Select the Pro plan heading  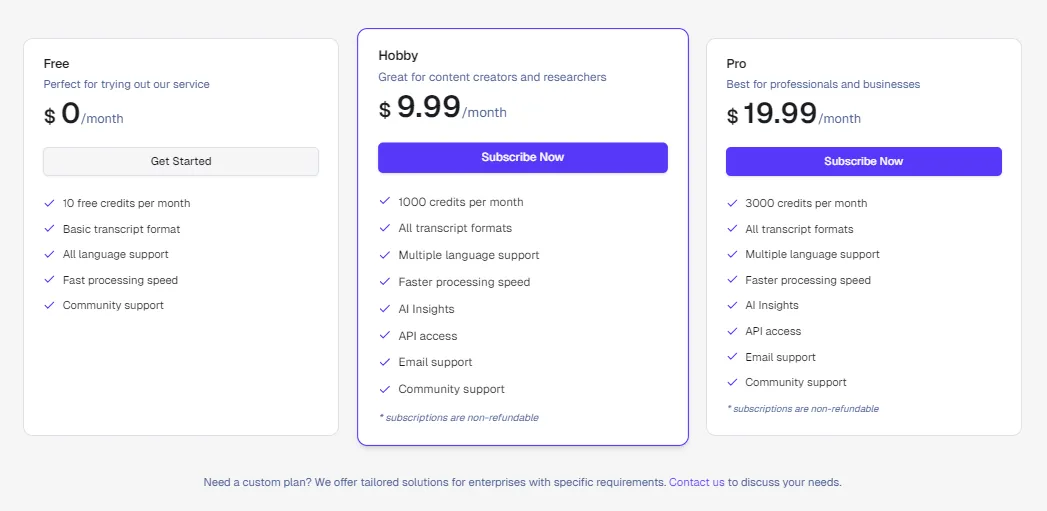point(737,64)
